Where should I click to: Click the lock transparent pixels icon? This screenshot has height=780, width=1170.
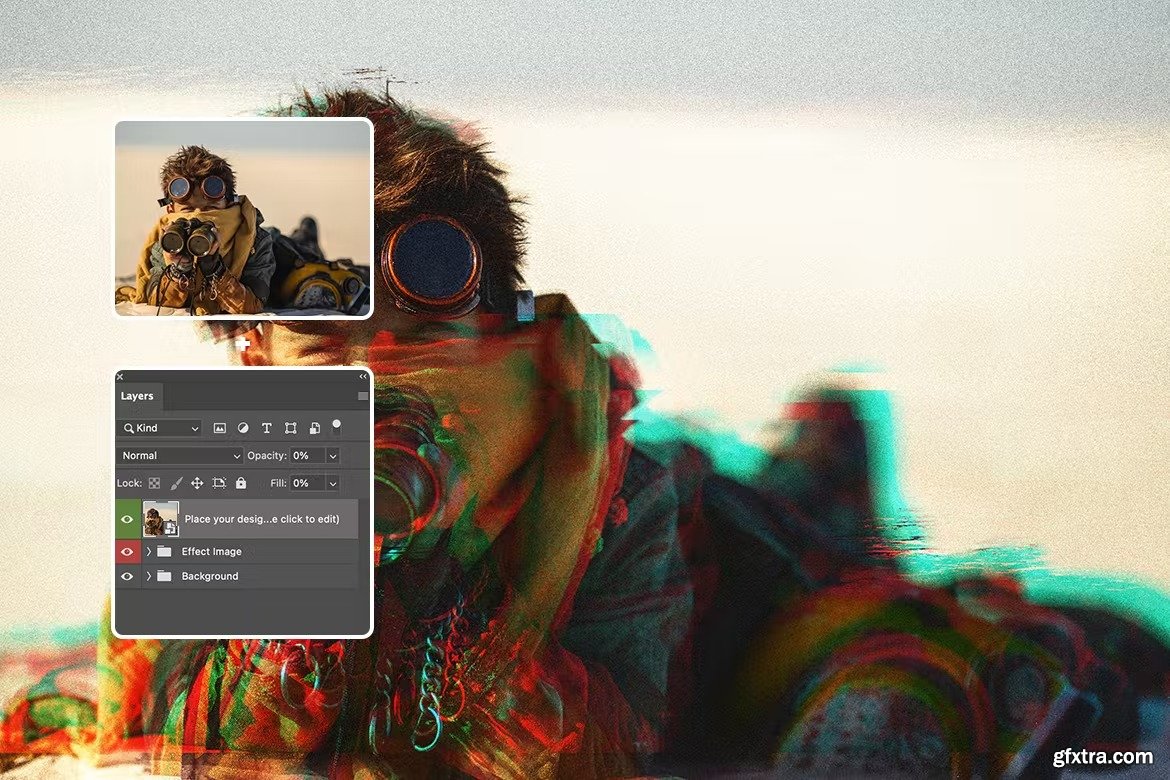click(x=154, y=483)
